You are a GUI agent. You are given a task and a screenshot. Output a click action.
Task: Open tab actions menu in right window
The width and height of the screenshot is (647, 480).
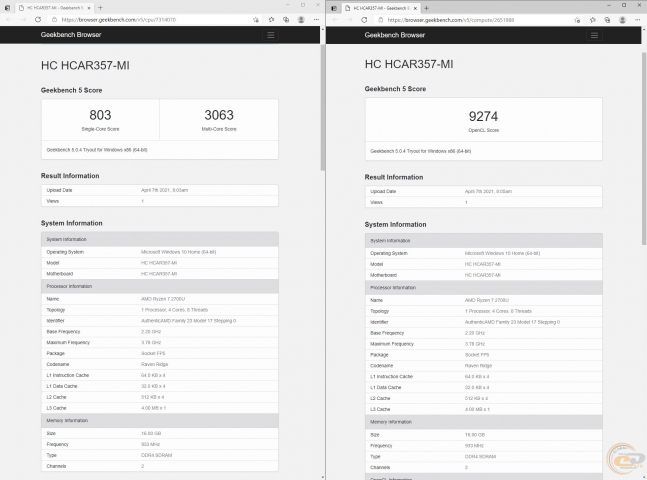(x=334, y=8)
